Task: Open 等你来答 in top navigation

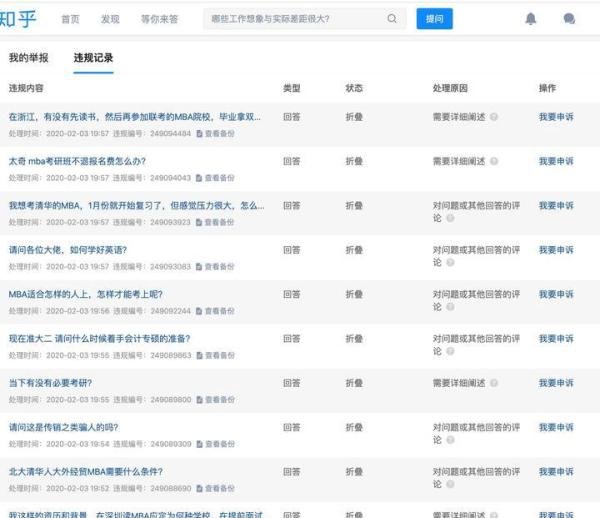Action: 160,19
